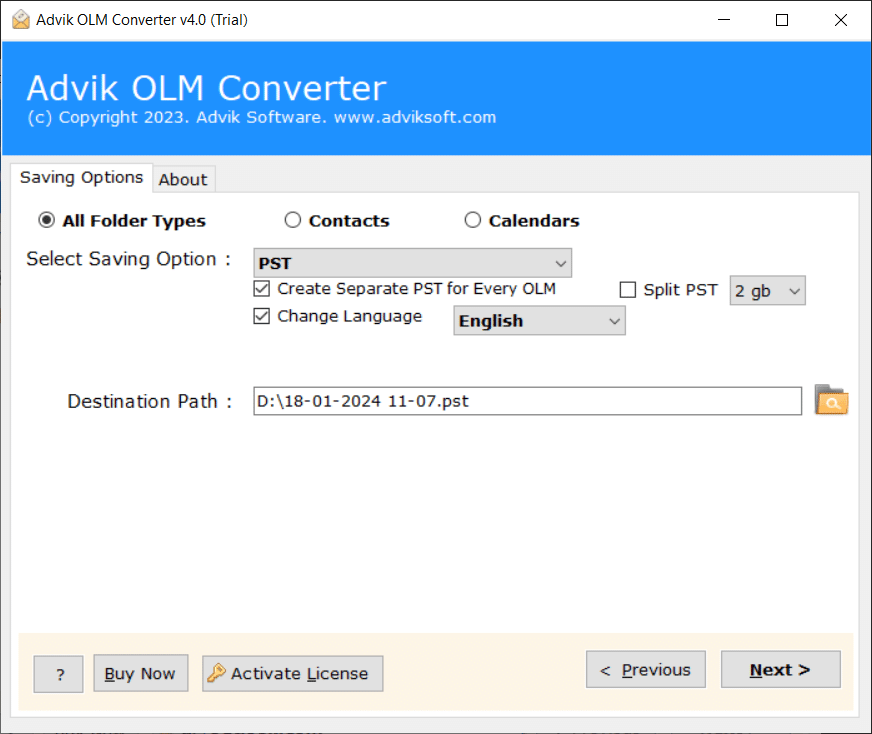
Task: Choose the Calendars radio option
Action: [473, 220]
